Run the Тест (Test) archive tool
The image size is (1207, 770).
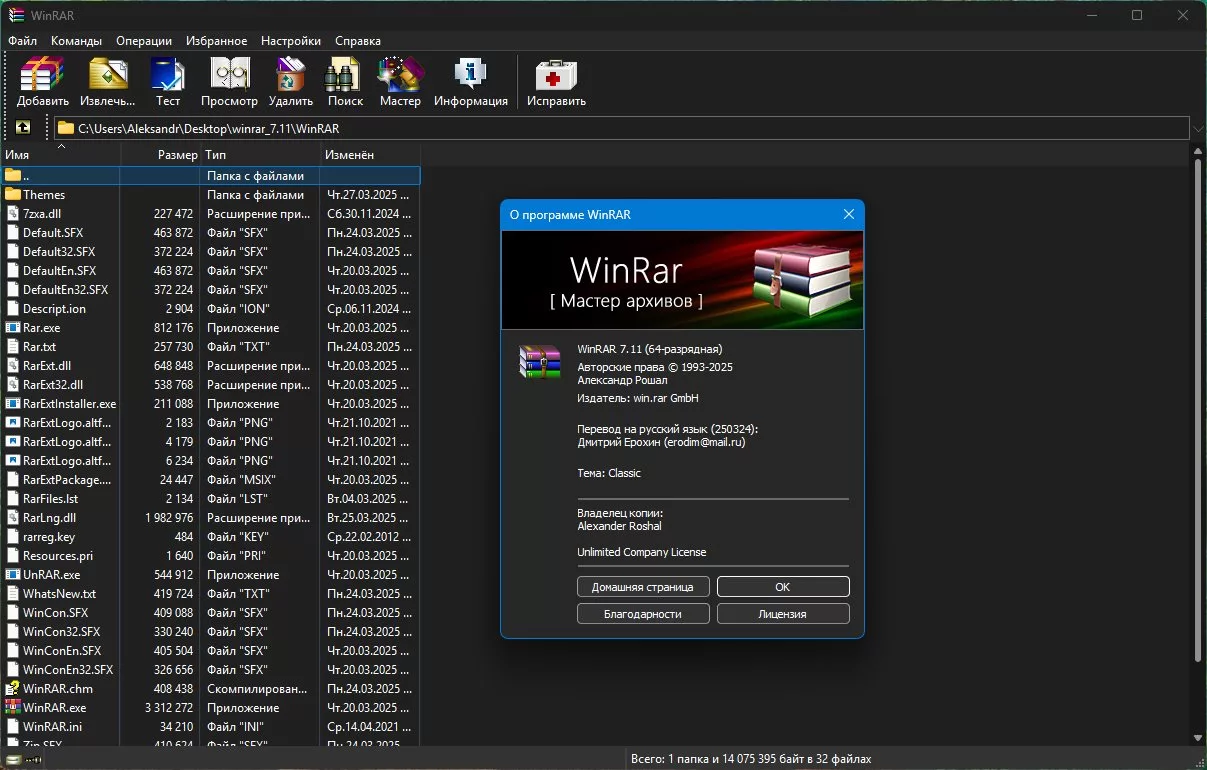168,82
